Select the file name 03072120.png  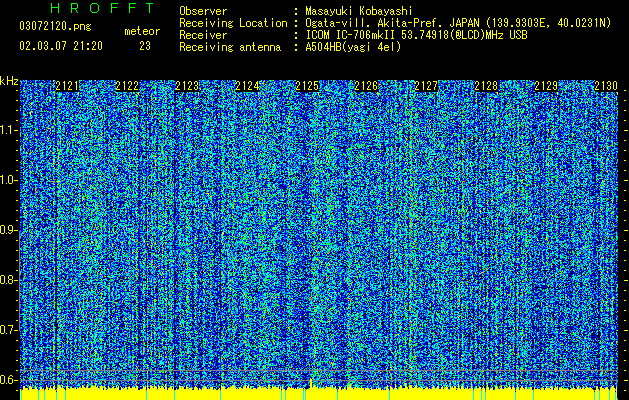[55, 27]
